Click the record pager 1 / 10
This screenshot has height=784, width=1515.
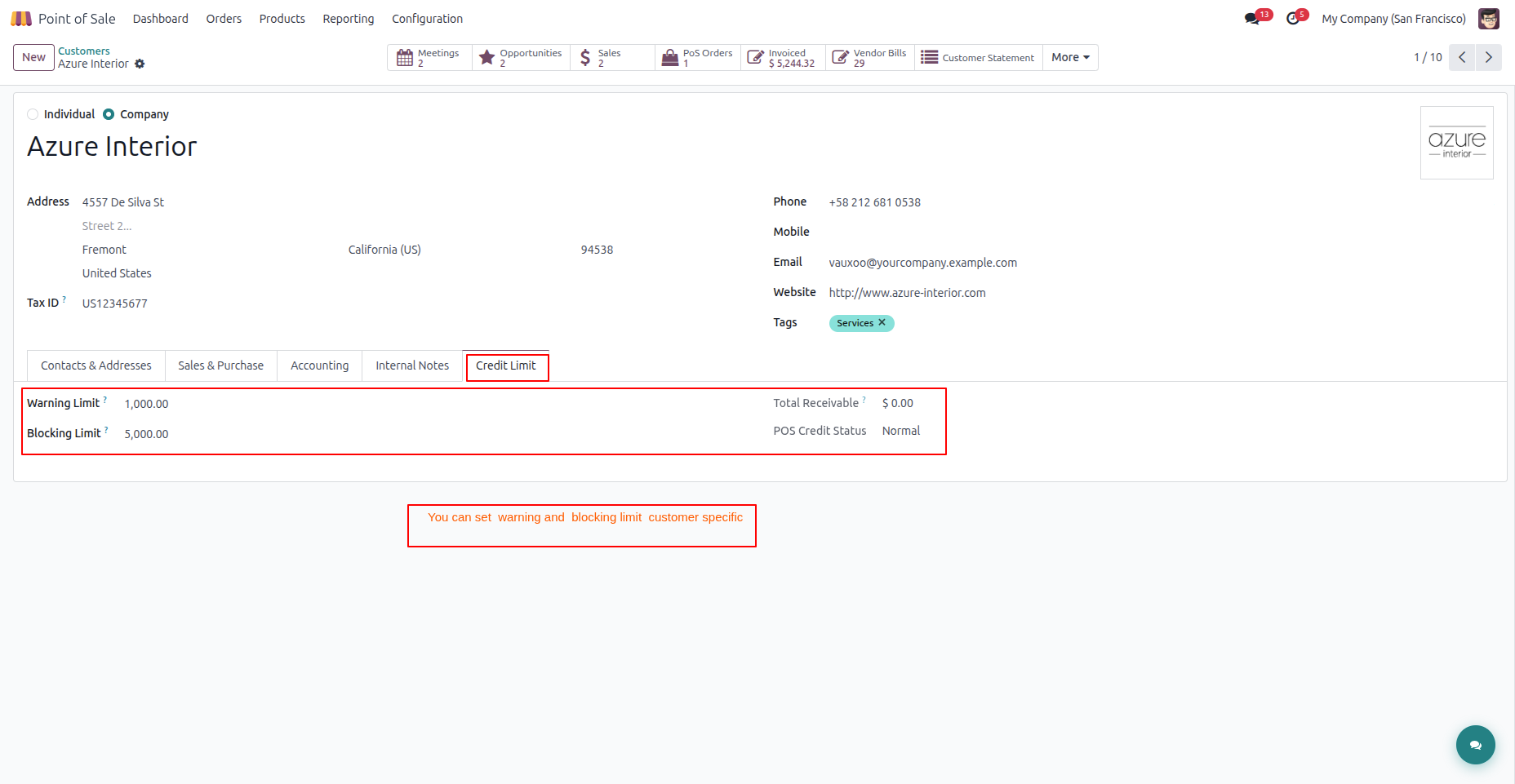tap(1428, 57)
